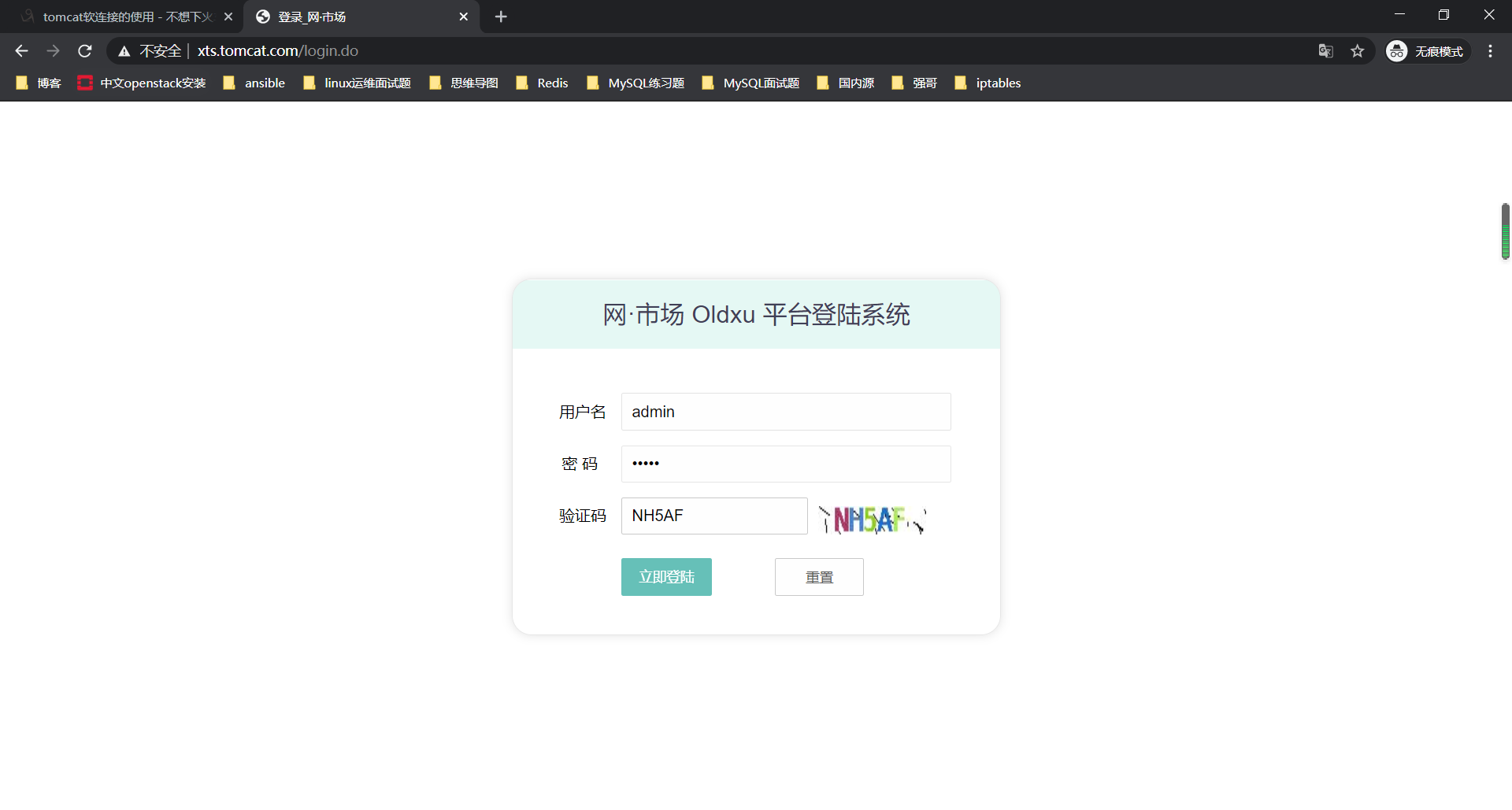
Task: Open a new tab with the plus button
Action: point(501,17)
